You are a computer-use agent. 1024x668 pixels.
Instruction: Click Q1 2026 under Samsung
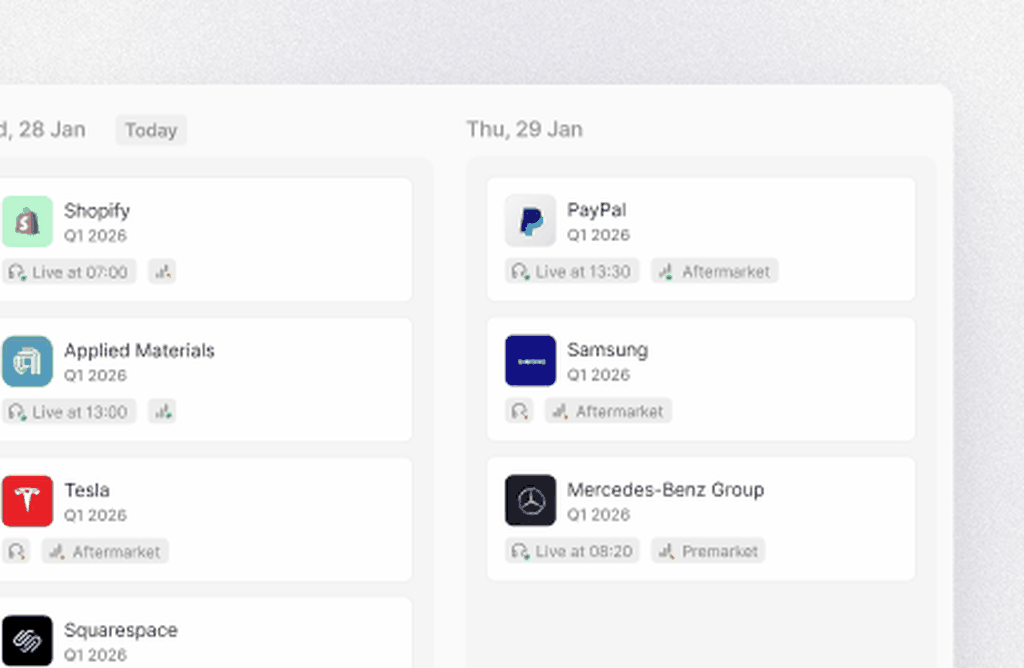tap(598, 374)
